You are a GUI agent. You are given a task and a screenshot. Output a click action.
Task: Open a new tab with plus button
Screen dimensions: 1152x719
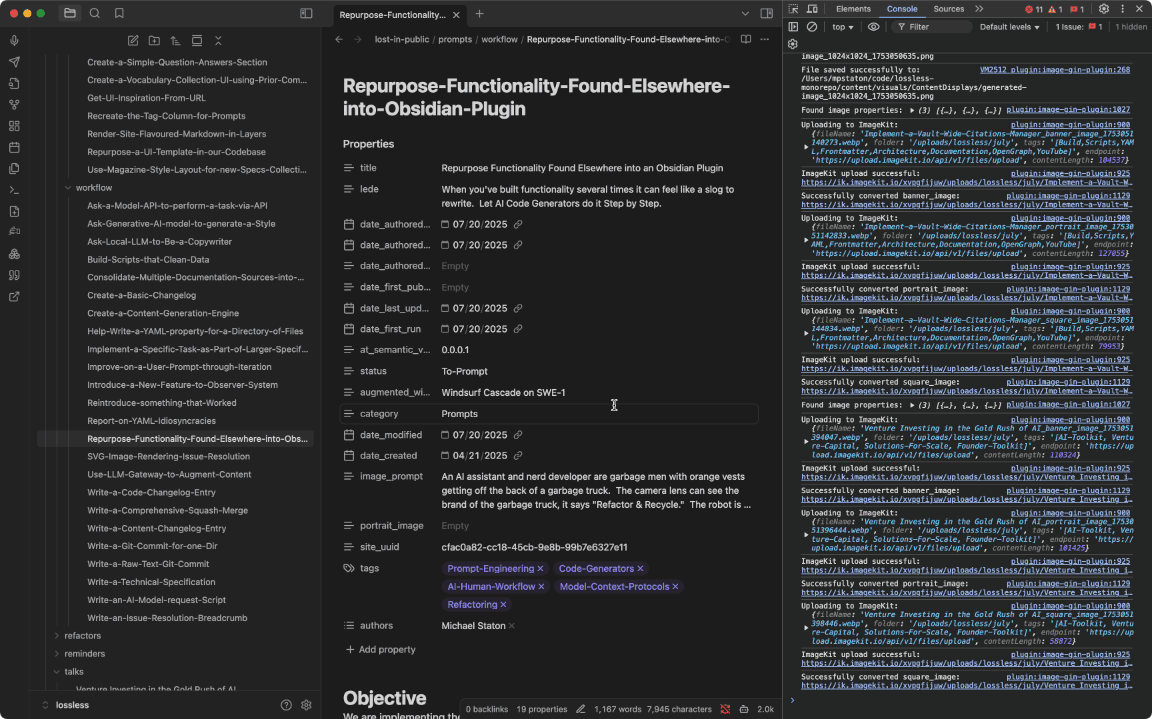[479, 13]
